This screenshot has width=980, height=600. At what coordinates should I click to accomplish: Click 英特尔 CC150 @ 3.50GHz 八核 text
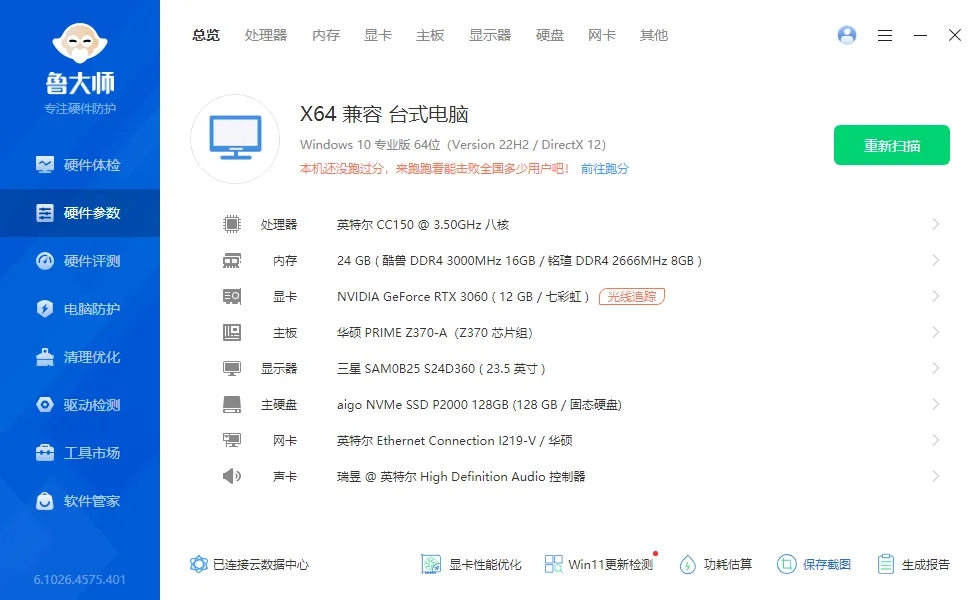(423, 224)
